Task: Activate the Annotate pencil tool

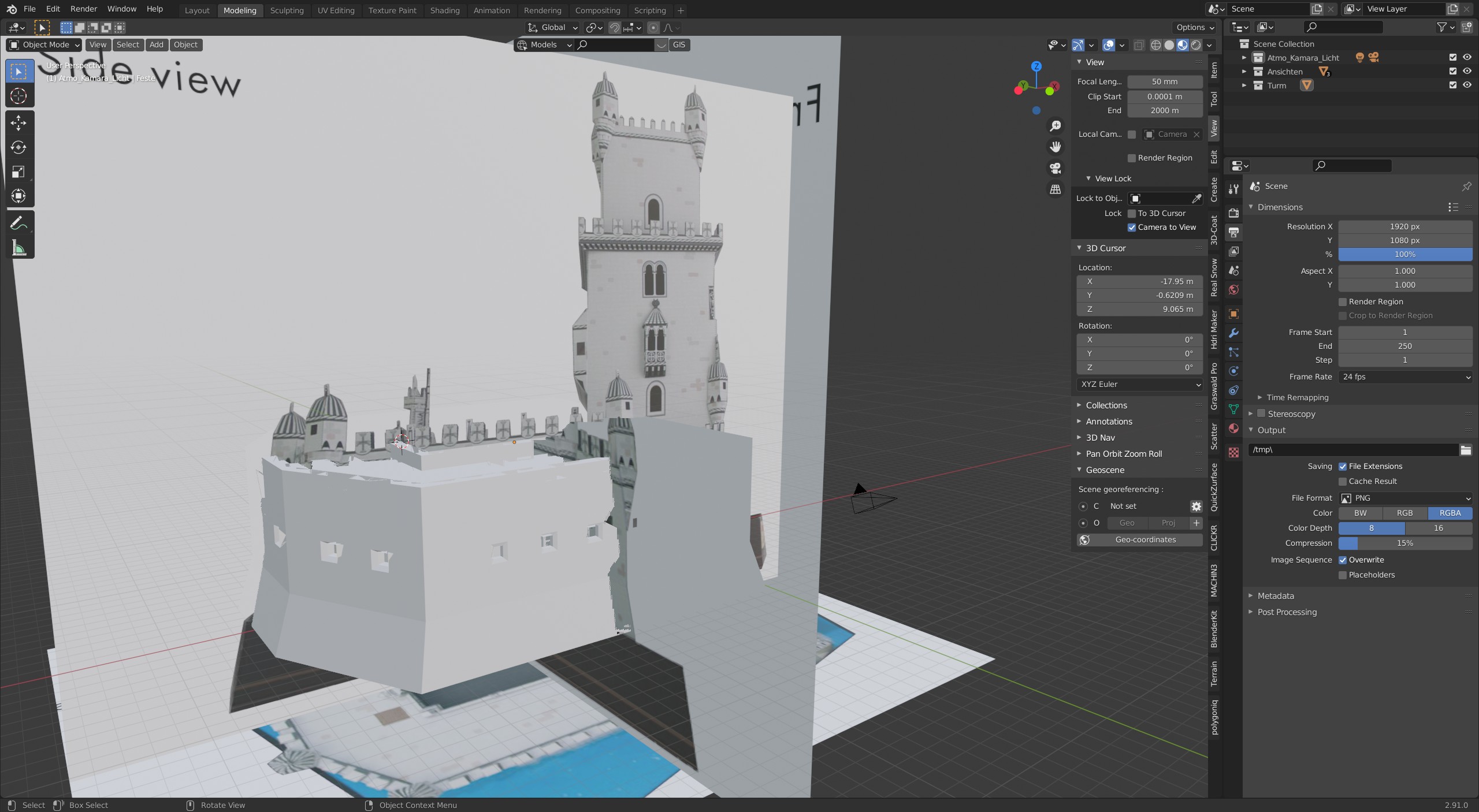Action: 18,223
